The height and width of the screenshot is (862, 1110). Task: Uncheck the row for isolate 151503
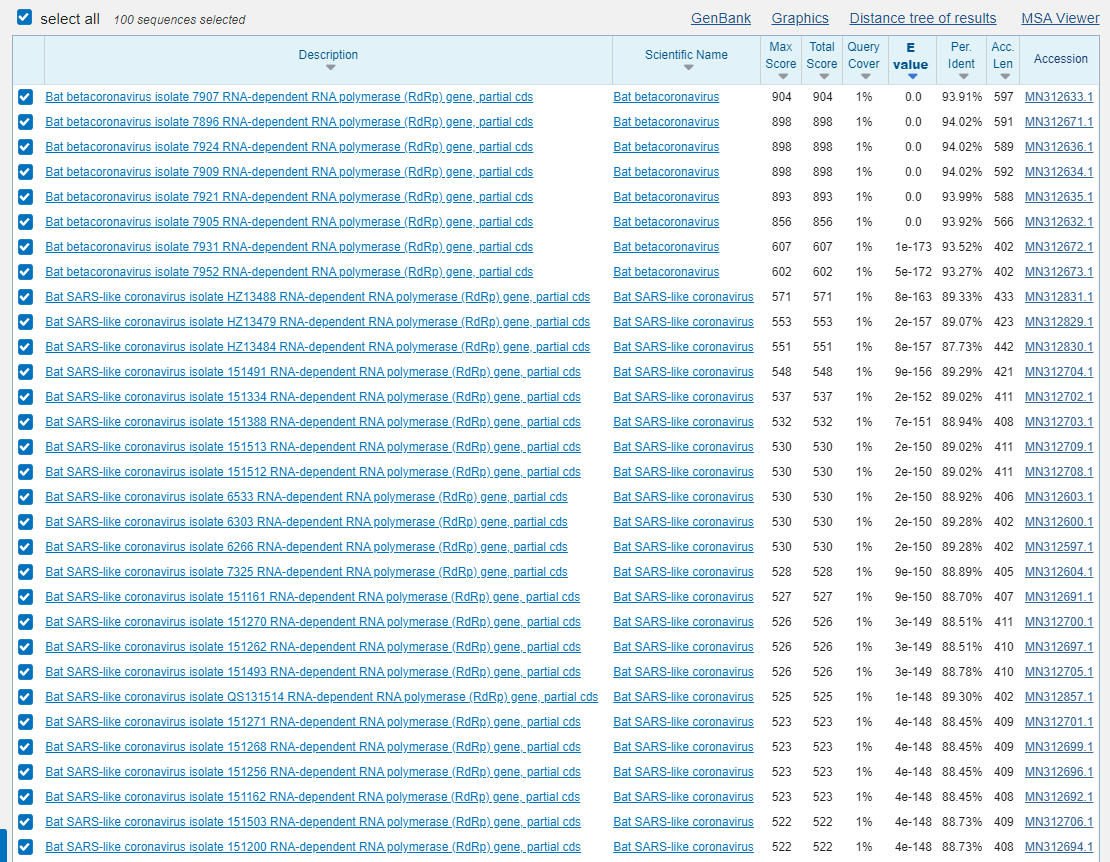[25, 822]
